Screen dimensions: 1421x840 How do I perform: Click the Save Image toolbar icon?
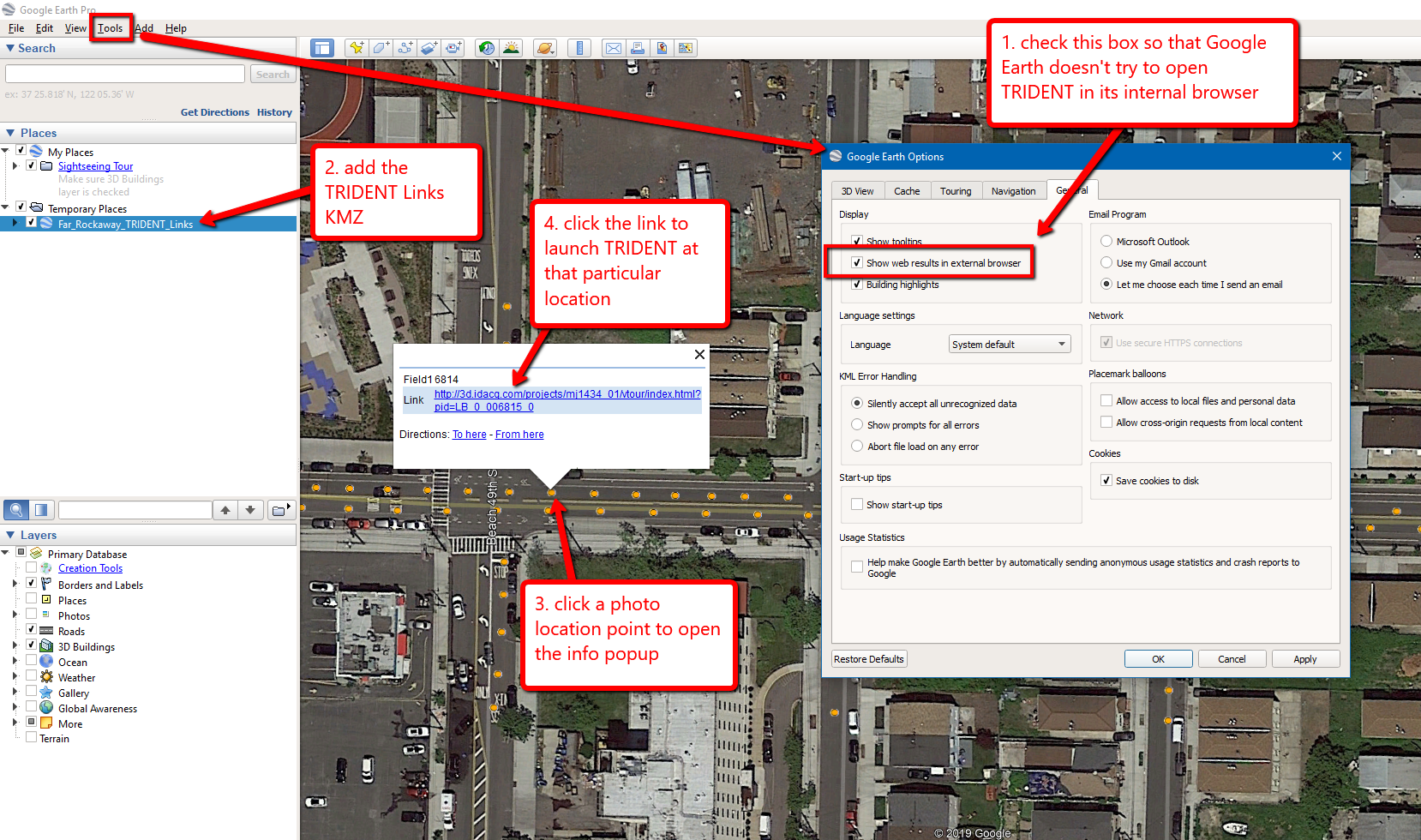pyautogui.click(x=662, y=48)
